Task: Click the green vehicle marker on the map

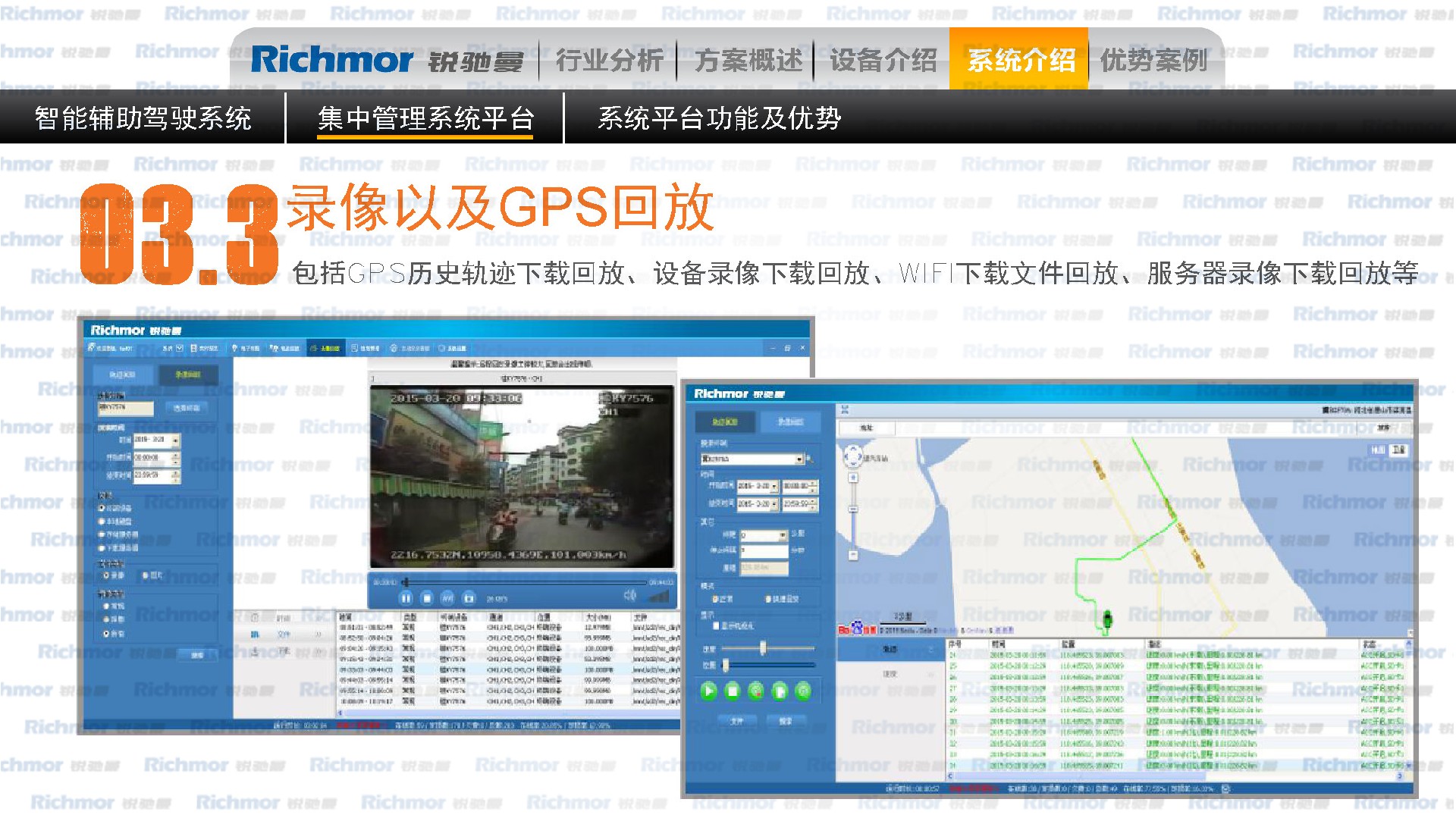Action: coord(1107,619)
